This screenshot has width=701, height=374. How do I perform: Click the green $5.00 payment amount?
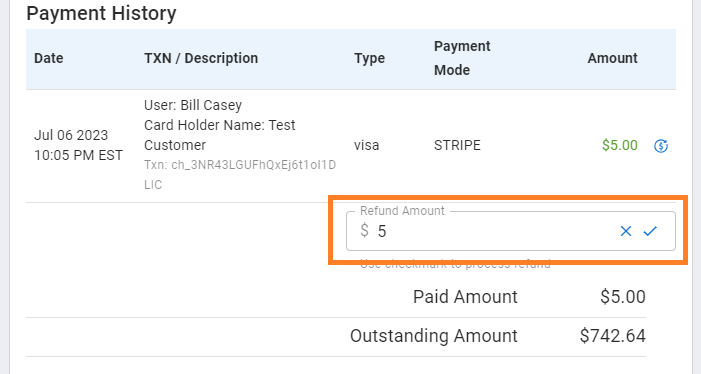point(620,145)
